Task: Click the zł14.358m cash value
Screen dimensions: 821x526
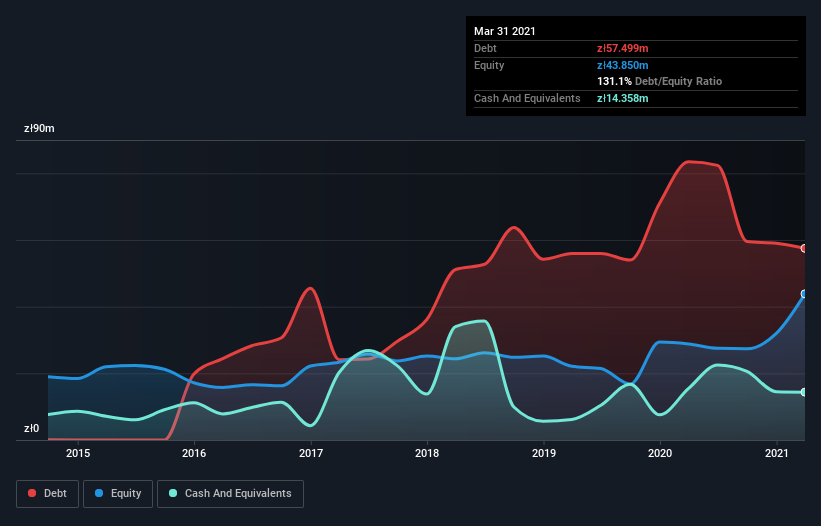Action: [x=623, y=98]
